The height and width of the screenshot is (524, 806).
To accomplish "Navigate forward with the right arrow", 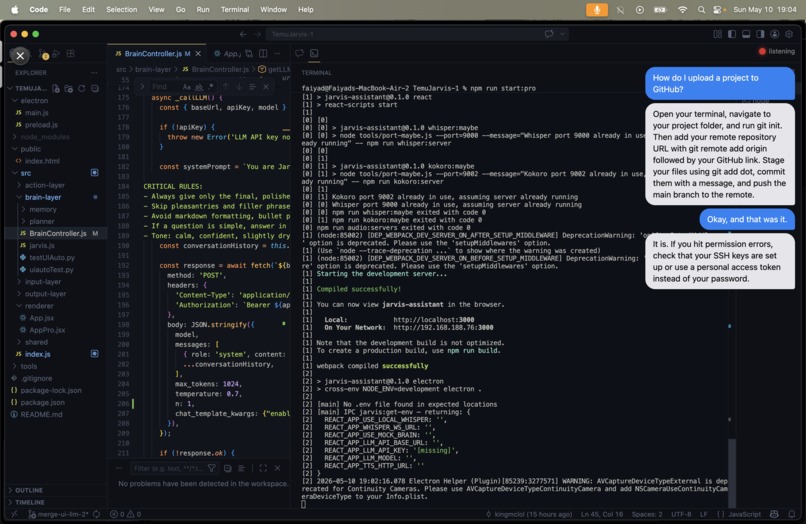I will 258,34.
